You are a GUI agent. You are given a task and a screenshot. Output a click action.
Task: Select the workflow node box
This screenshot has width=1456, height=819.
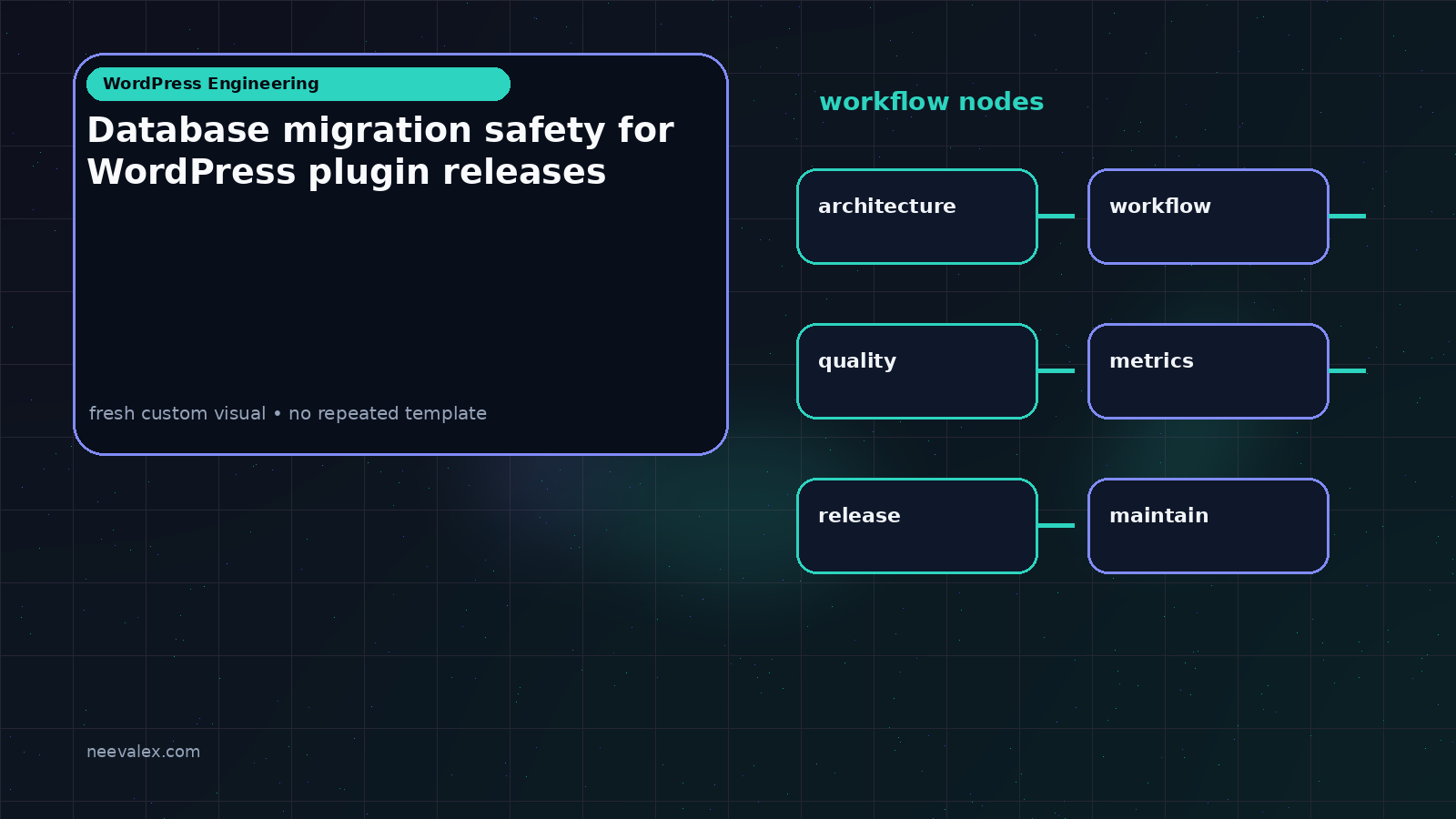tap(1208, 217)
